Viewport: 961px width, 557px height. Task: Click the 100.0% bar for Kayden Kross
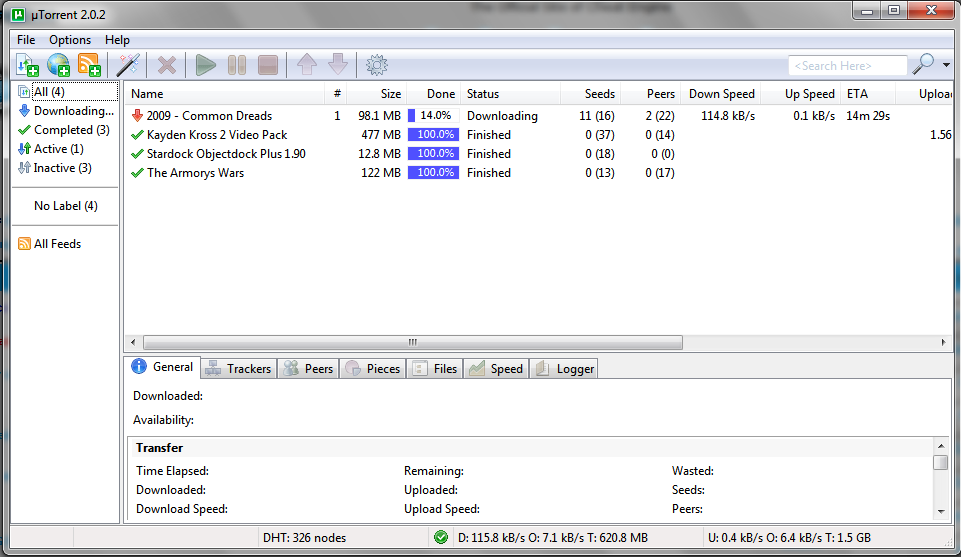click(x=433, y=134)
